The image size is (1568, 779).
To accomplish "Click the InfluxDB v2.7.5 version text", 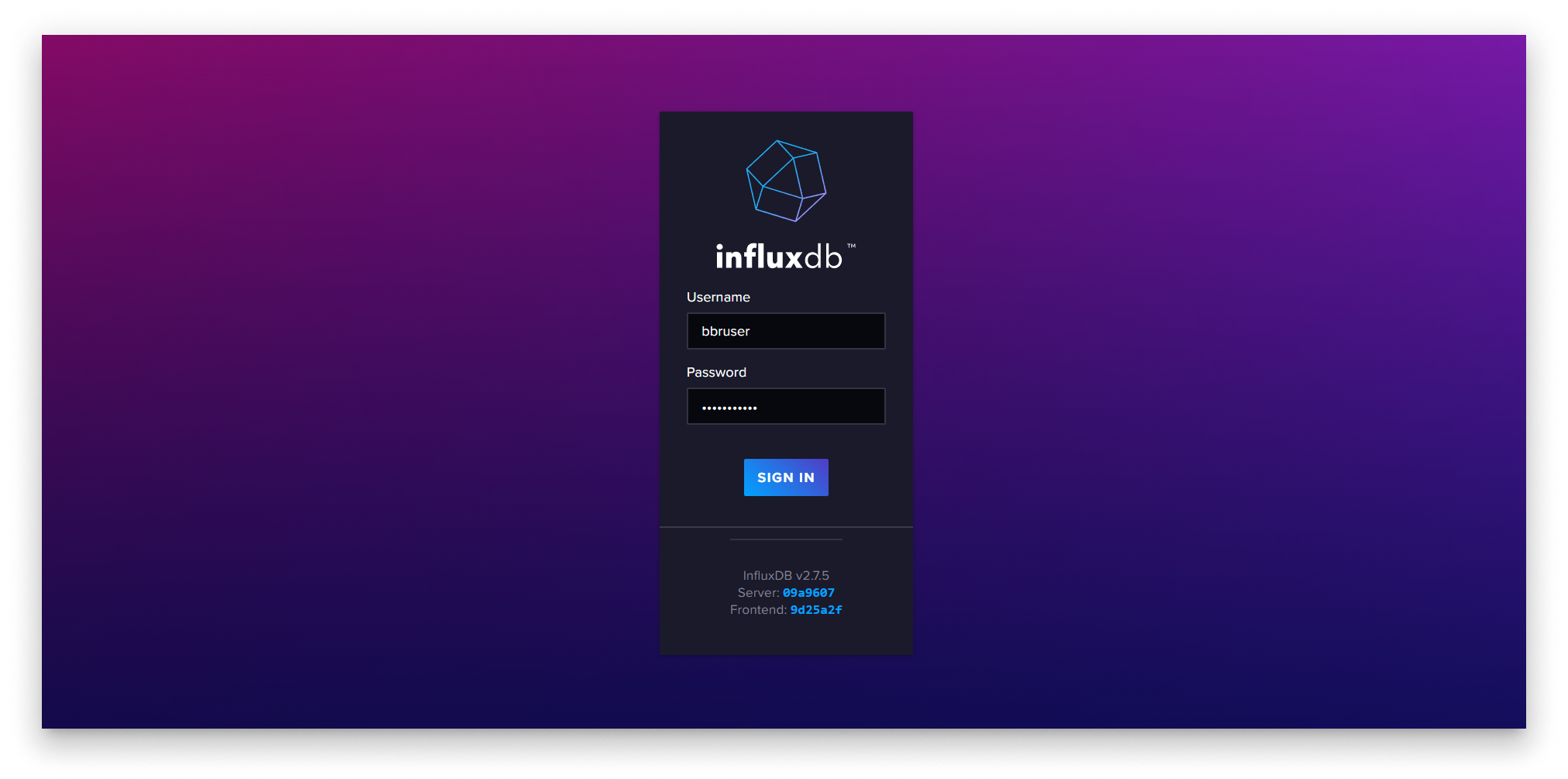I will tap(785, 575).
